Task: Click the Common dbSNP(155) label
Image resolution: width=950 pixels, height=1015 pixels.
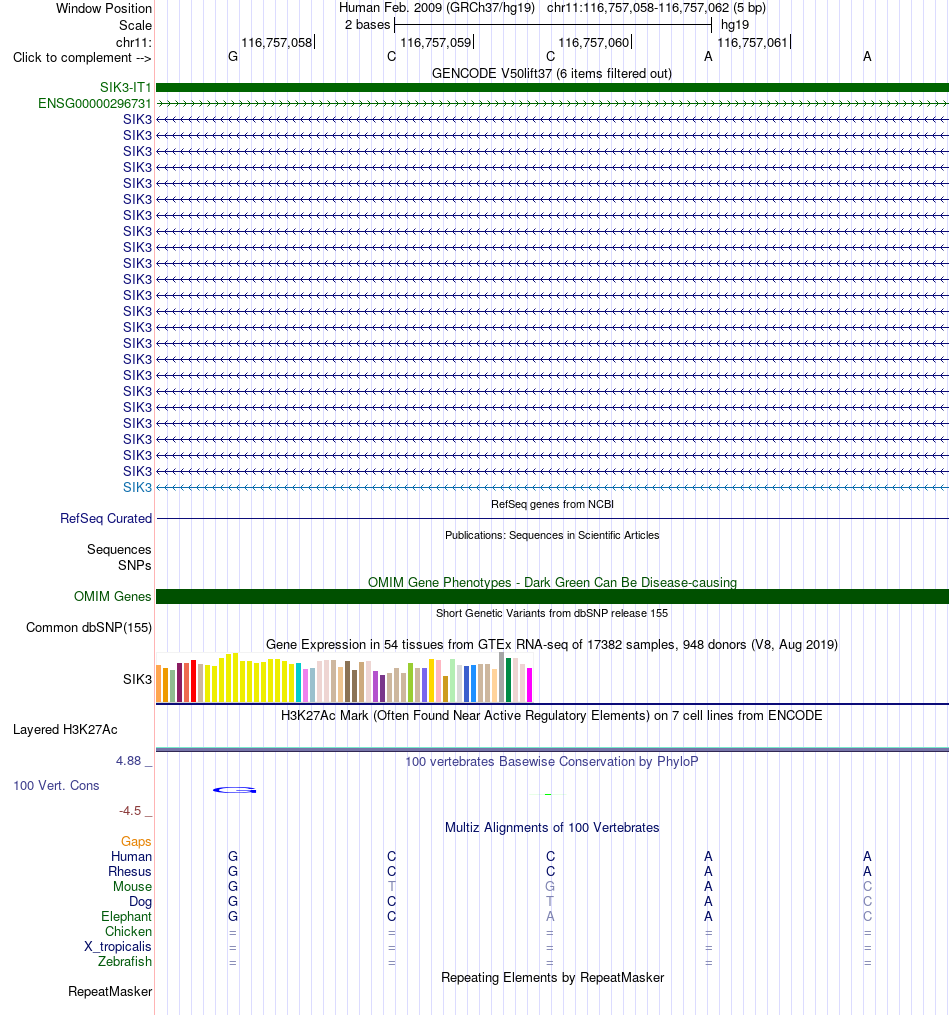Action: tap(89, 627)
